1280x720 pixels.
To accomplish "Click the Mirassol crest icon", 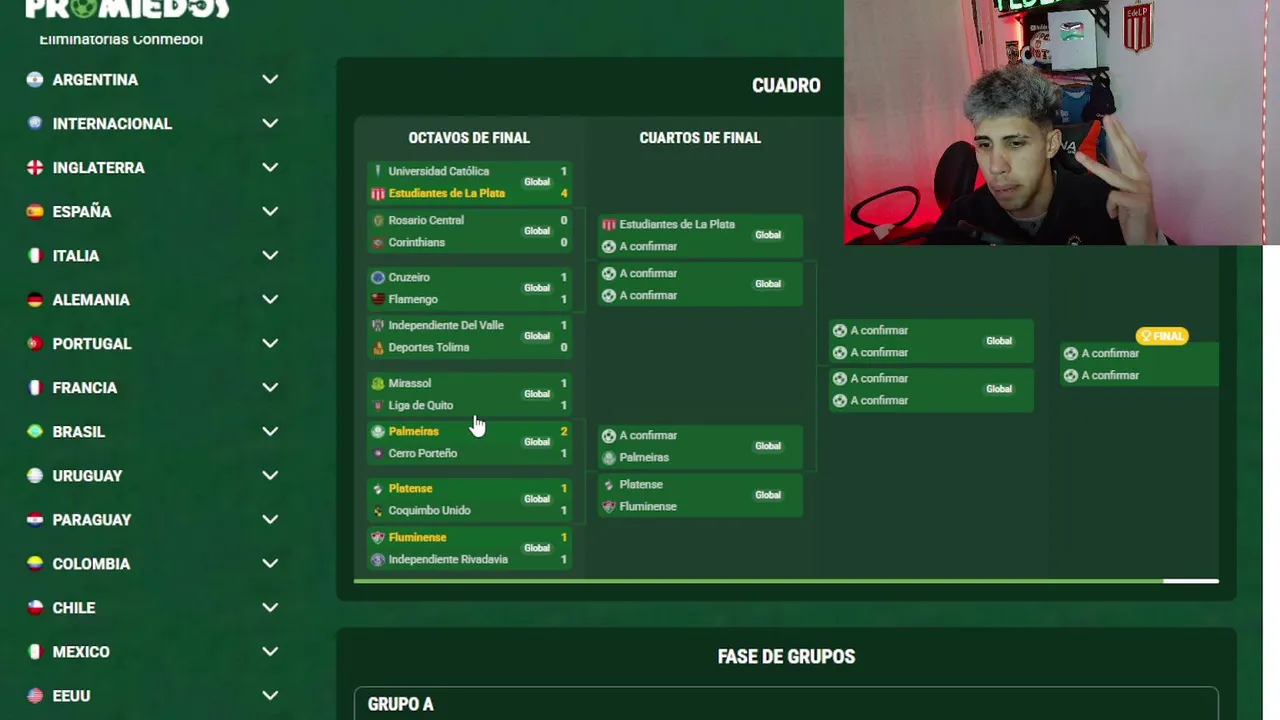I will coord(378,383).
